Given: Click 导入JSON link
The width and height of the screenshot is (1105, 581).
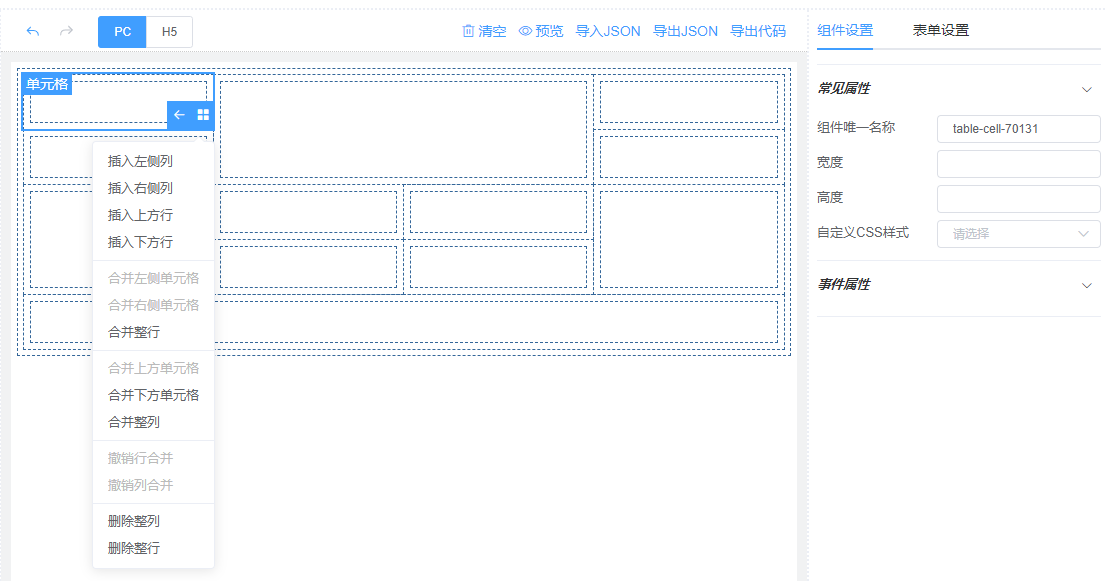Looking at the screenshot, I should 607,31.
